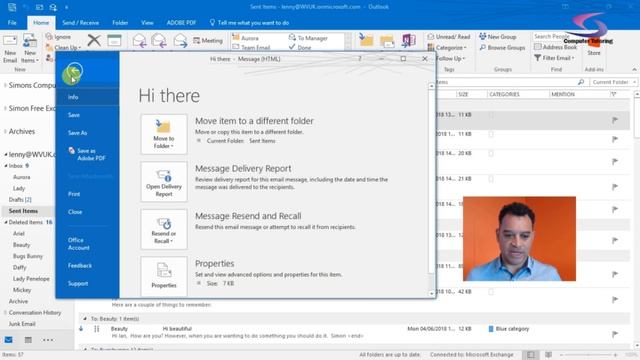
Task: Sort by the CATEGORIES column header
Action: 504,94
